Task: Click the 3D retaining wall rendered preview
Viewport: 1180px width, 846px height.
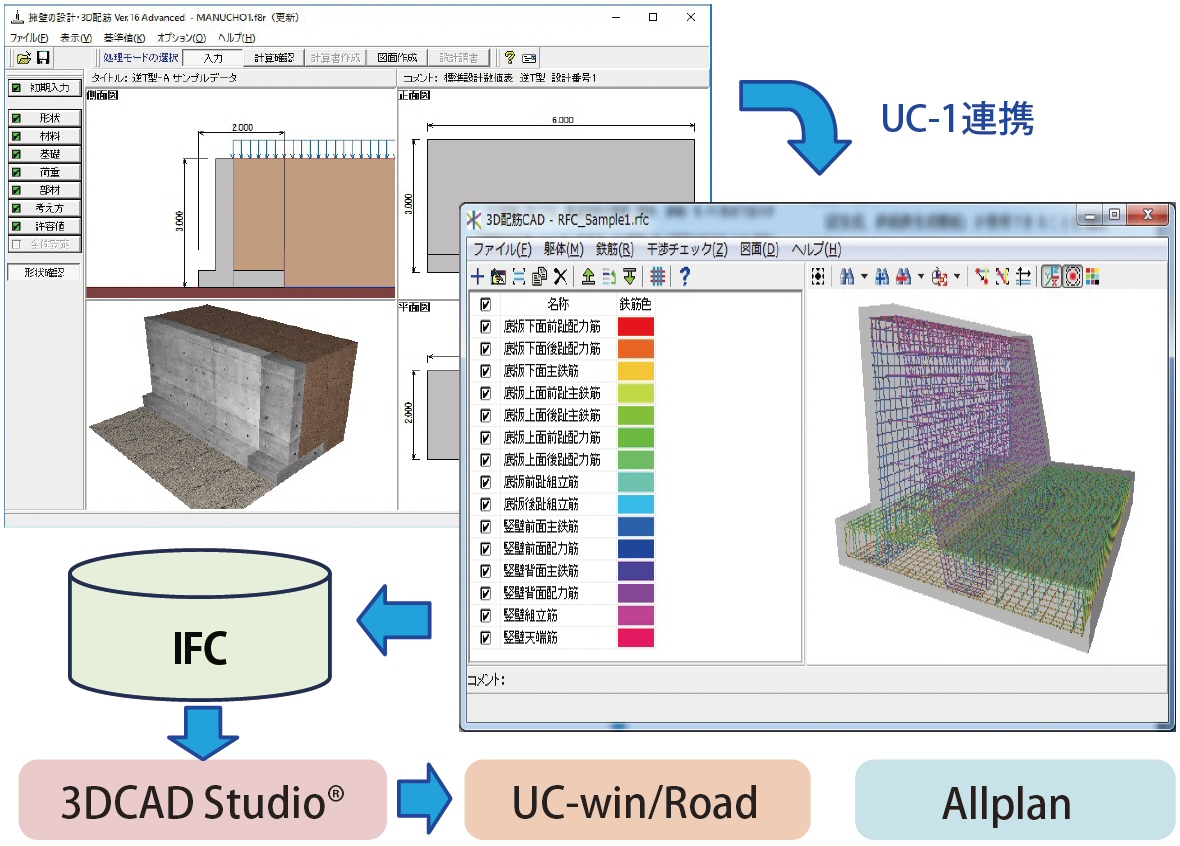Action: pyautogui.click(x=224, y=406)
